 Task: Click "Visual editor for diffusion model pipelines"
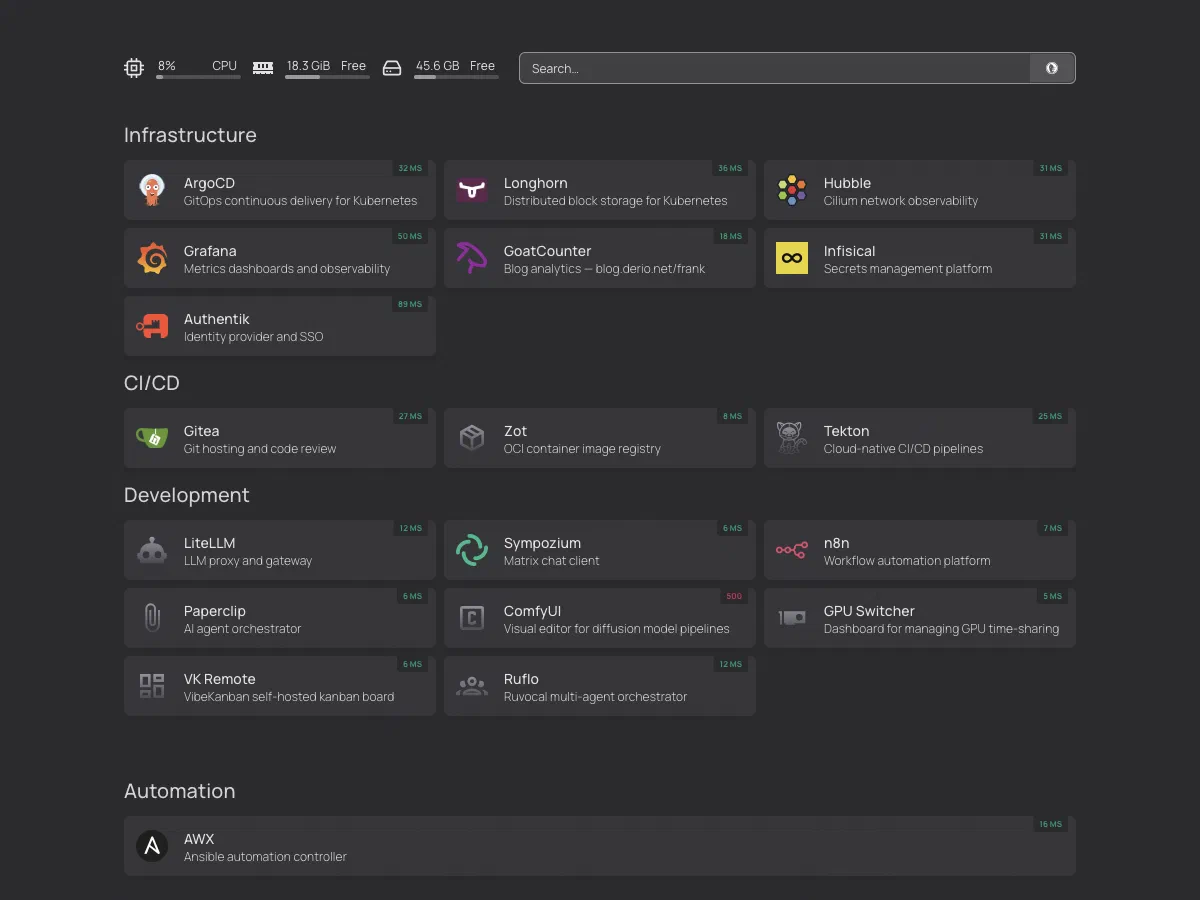pos(617,629)
